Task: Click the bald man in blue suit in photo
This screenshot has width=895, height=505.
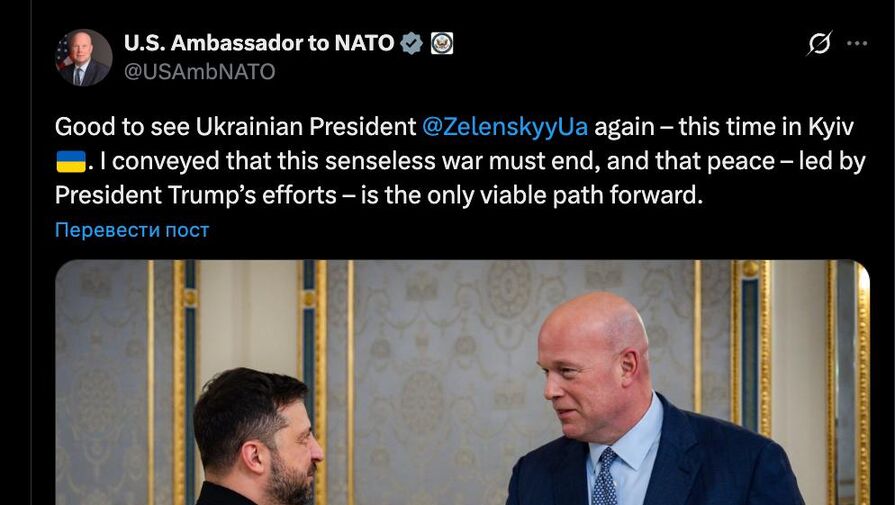Action: pyautogui.click(x=620, y=400)
